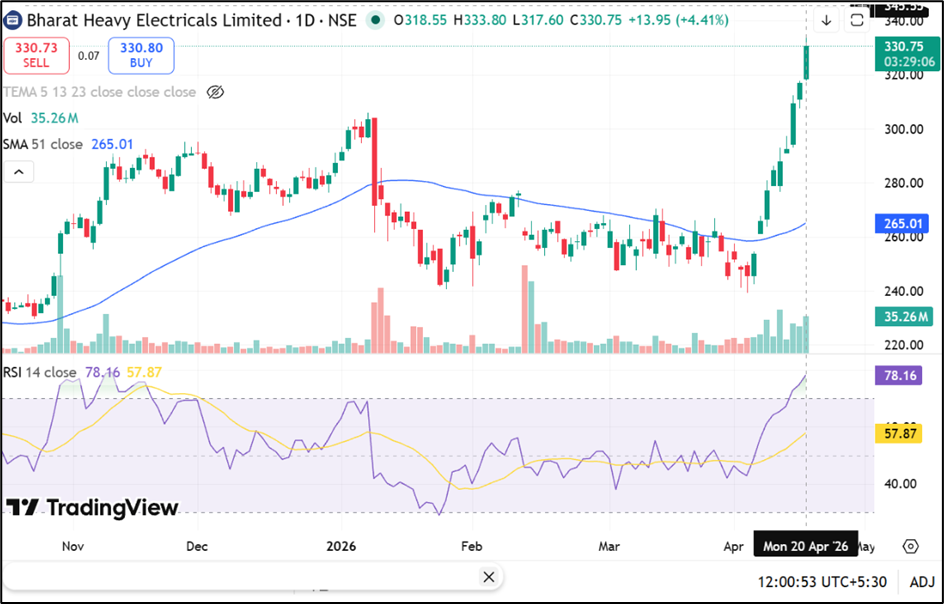Close the bottom toolbar with X icon

point(488,577)
